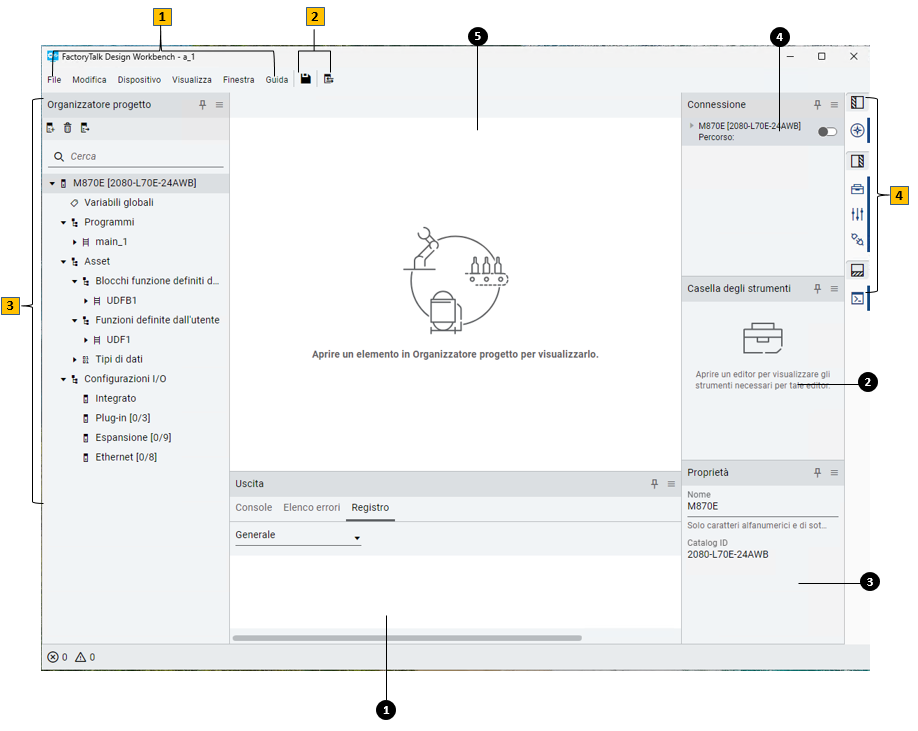Collapse the Asset tree node
Screen dimensions: 918x731
click(63, 261)
